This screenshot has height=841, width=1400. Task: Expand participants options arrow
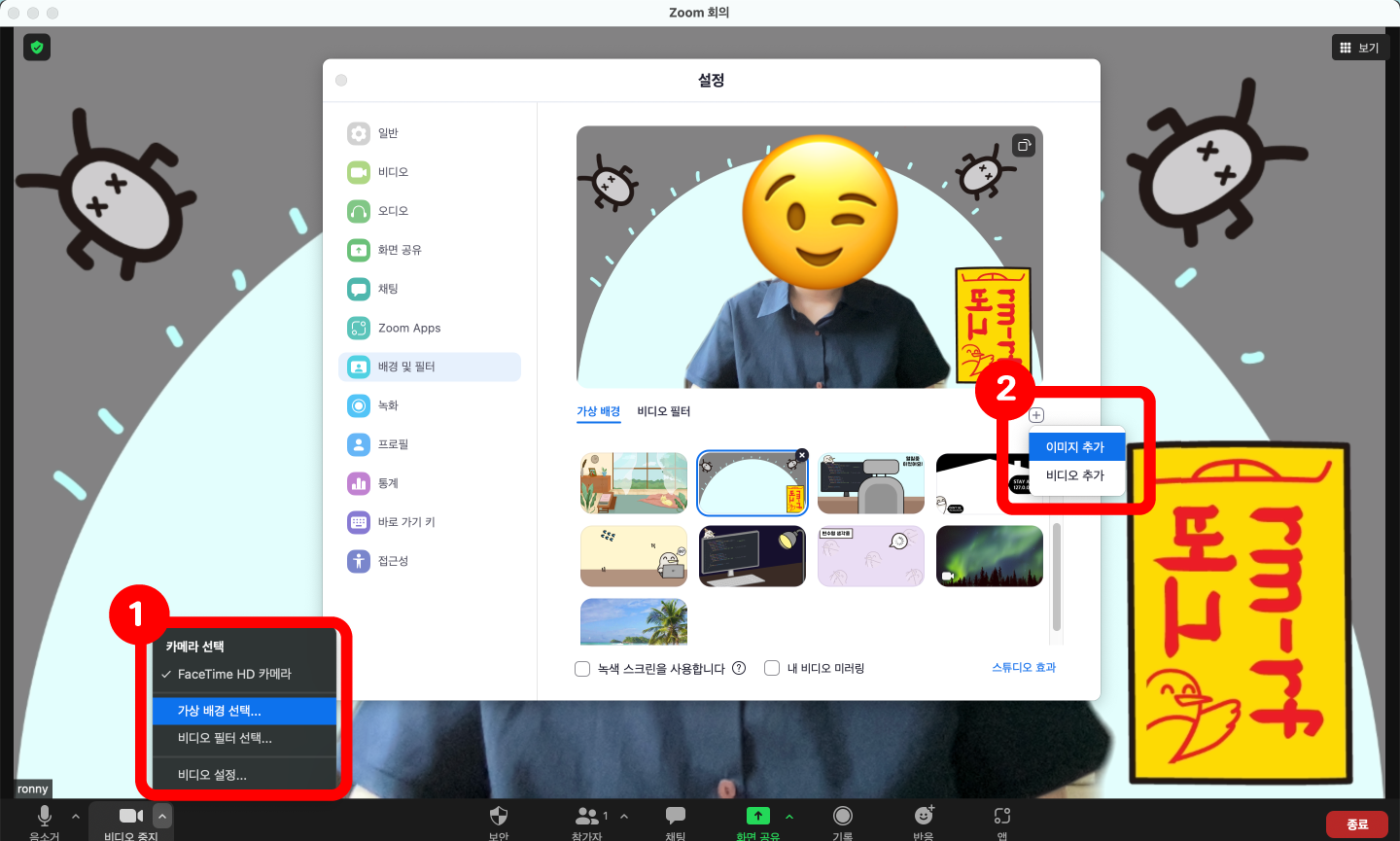624,817
